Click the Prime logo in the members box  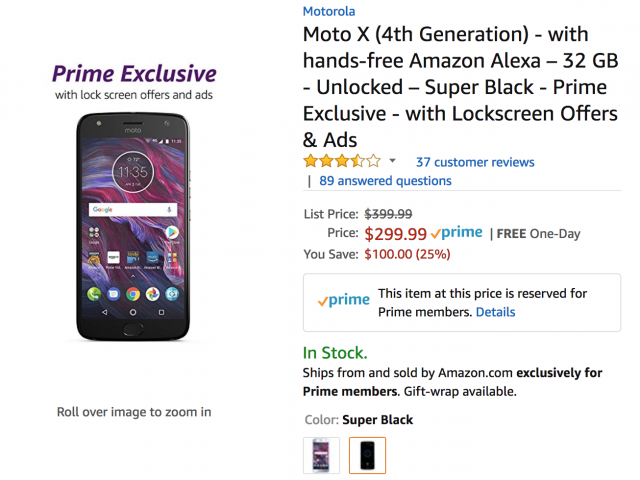click(x=342, y=301)
